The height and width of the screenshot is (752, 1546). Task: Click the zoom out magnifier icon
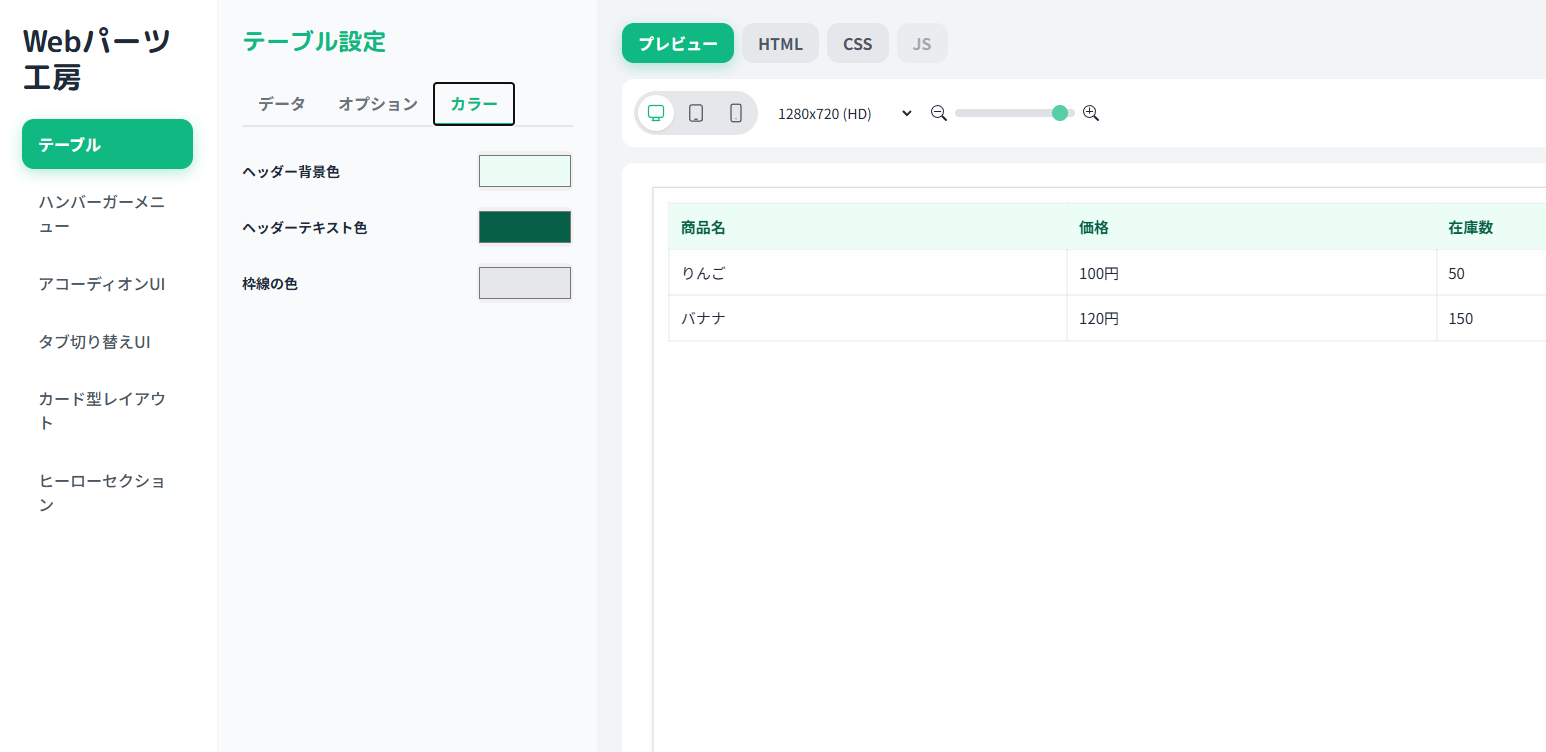click(x=938, y=113)
